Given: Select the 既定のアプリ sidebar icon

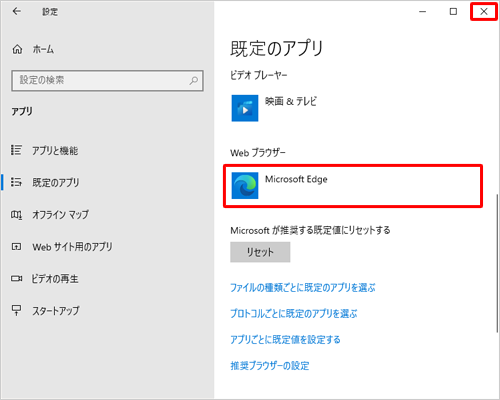Looking at the screenshot, I should coord(16,182).
